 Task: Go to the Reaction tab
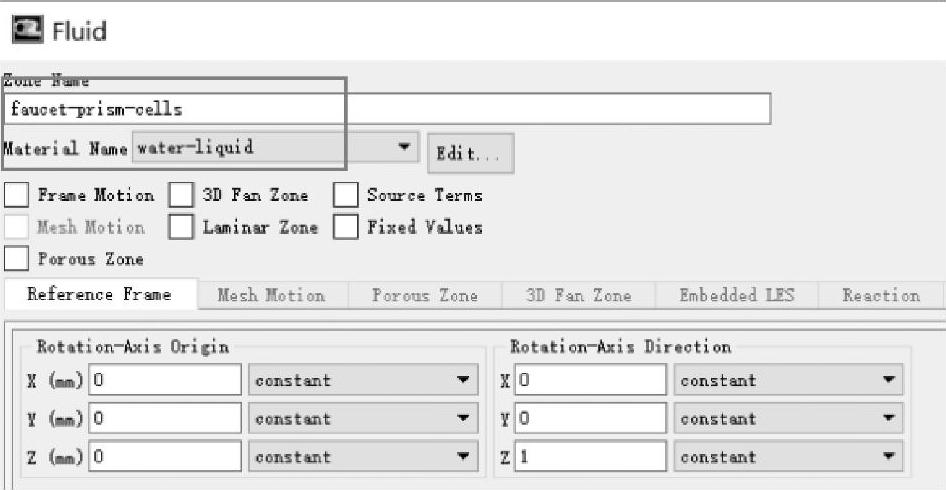coord(880,295)
